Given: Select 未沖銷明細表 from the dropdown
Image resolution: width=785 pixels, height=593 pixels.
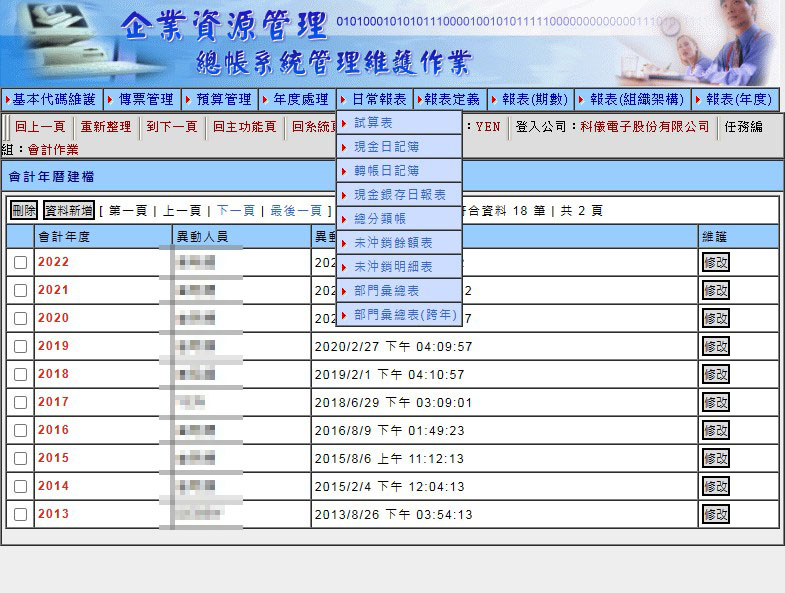Looking at the screenshot, I should pos(399,267).
